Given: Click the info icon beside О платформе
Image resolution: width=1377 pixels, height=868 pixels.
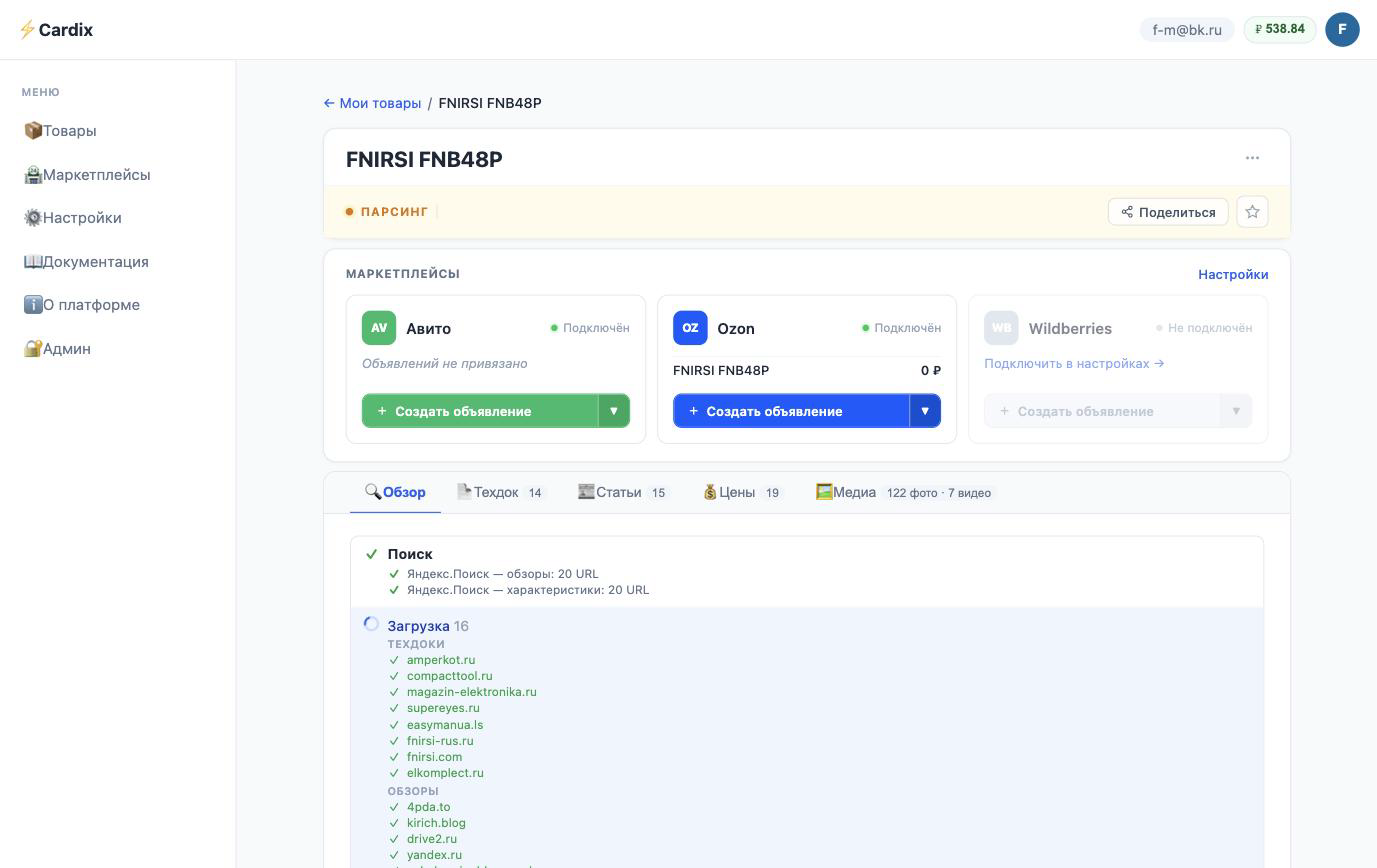Looking at the screenshot, I should click(32, 305).
